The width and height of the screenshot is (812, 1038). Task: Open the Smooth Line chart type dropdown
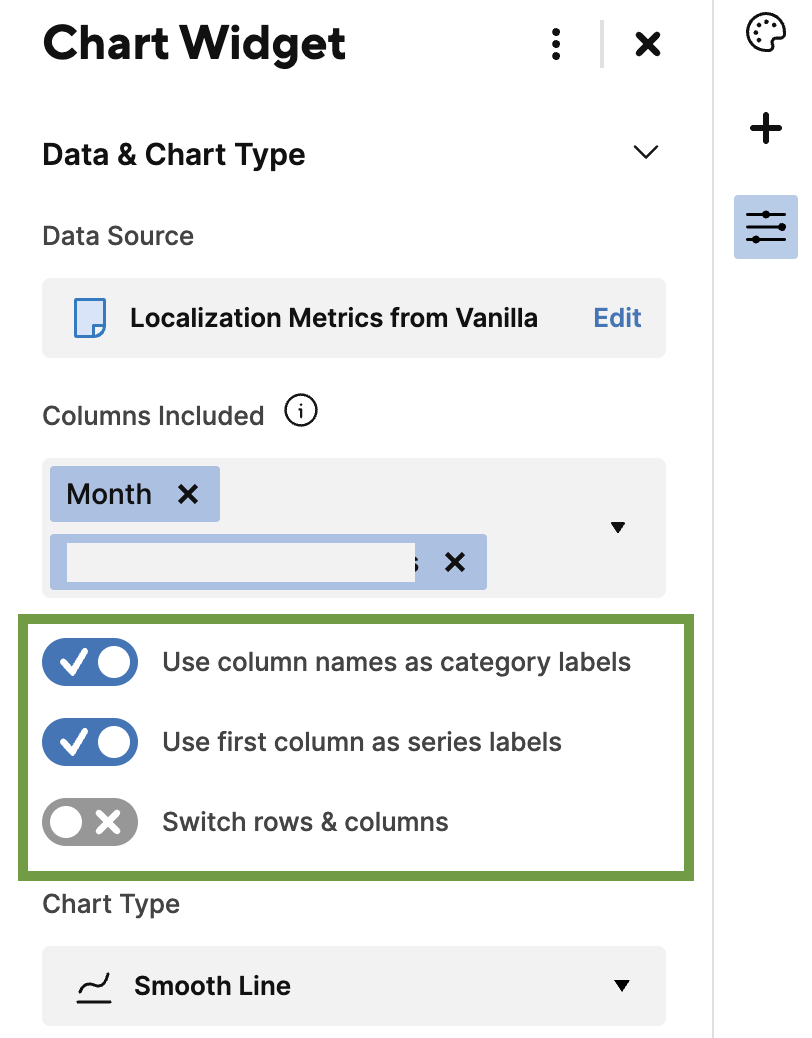point(354,986)
